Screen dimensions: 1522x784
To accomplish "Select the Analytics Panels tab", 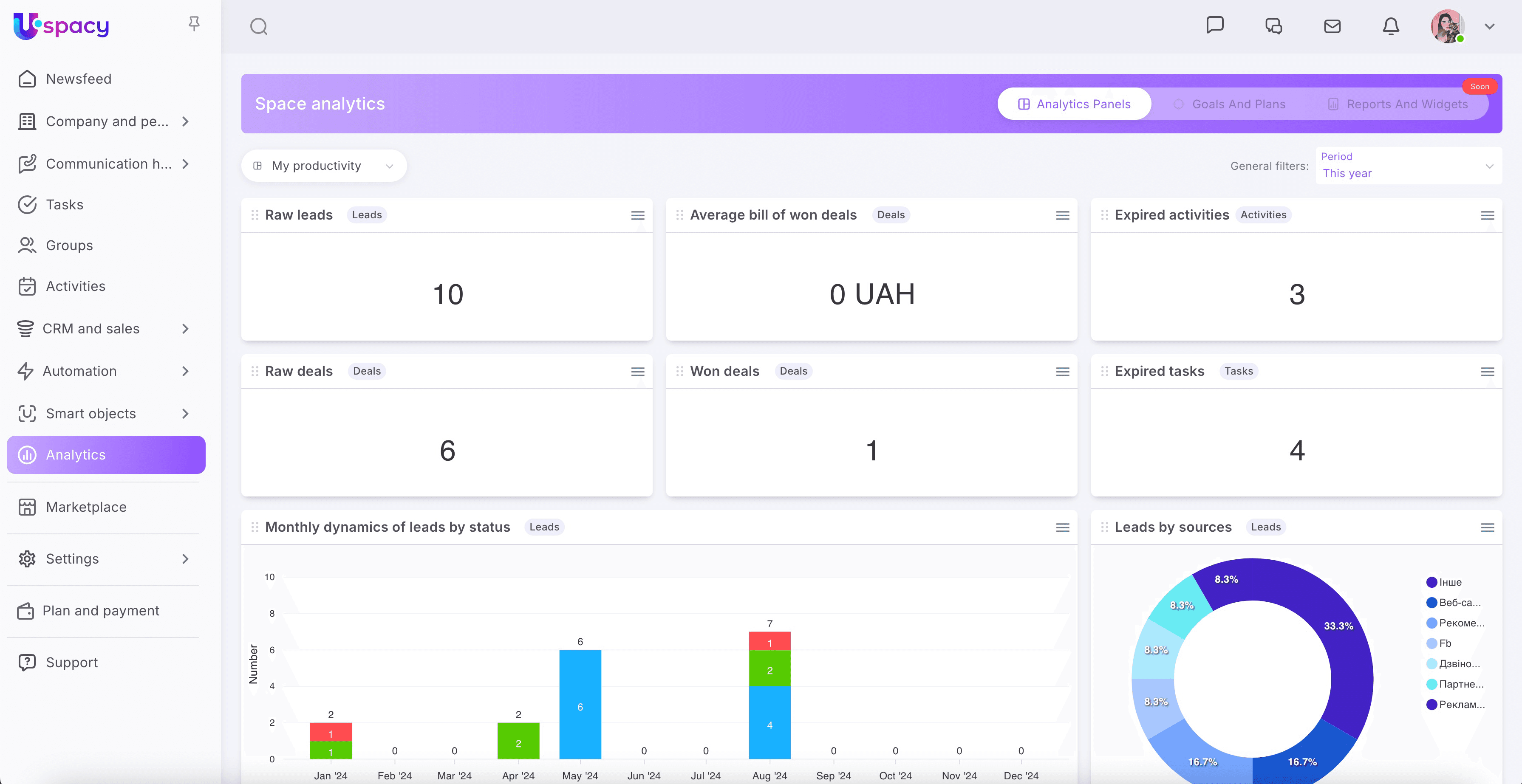I will point(1074,104).
